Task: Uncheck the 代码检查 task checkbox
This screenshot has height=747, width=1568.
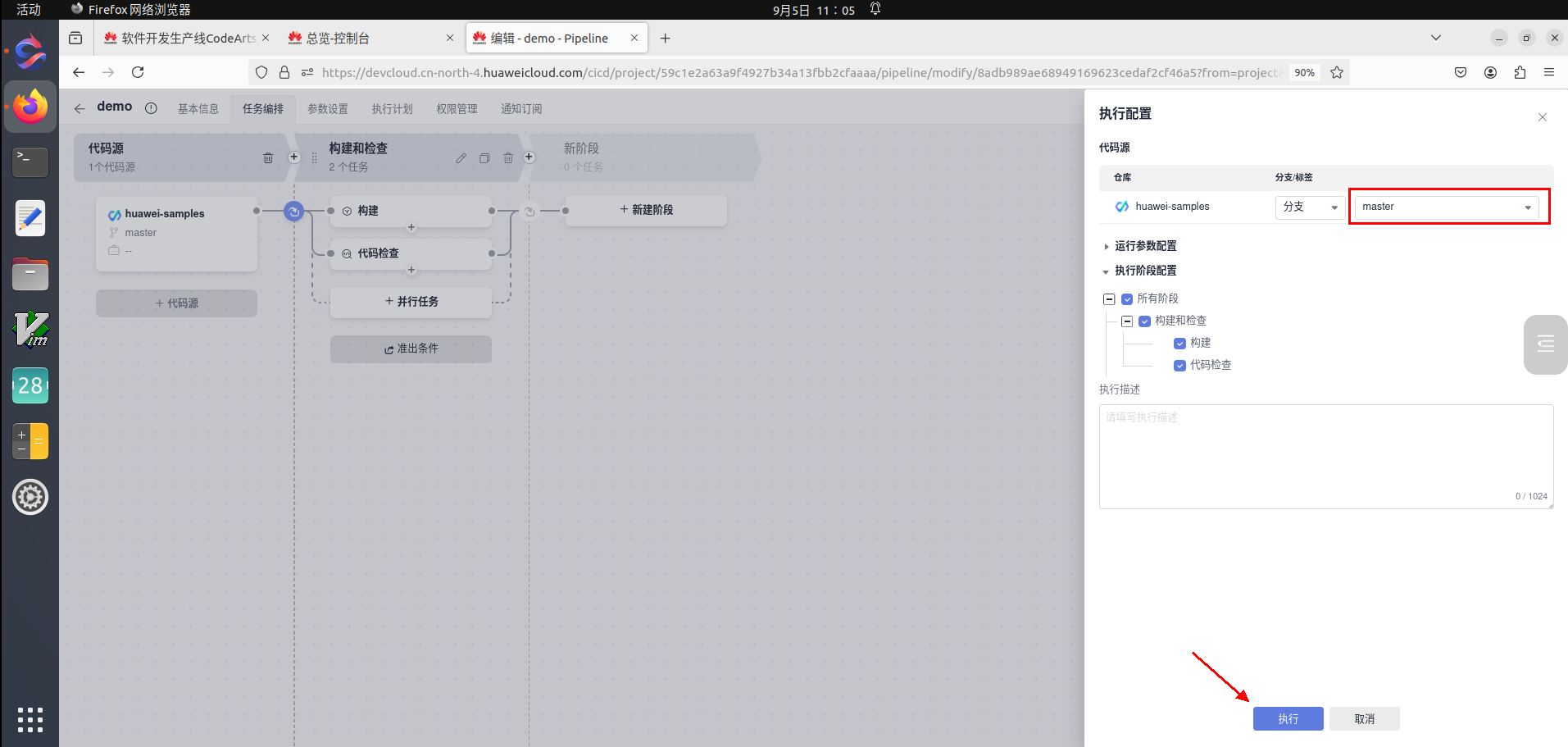Action: tap(1179, 366)
